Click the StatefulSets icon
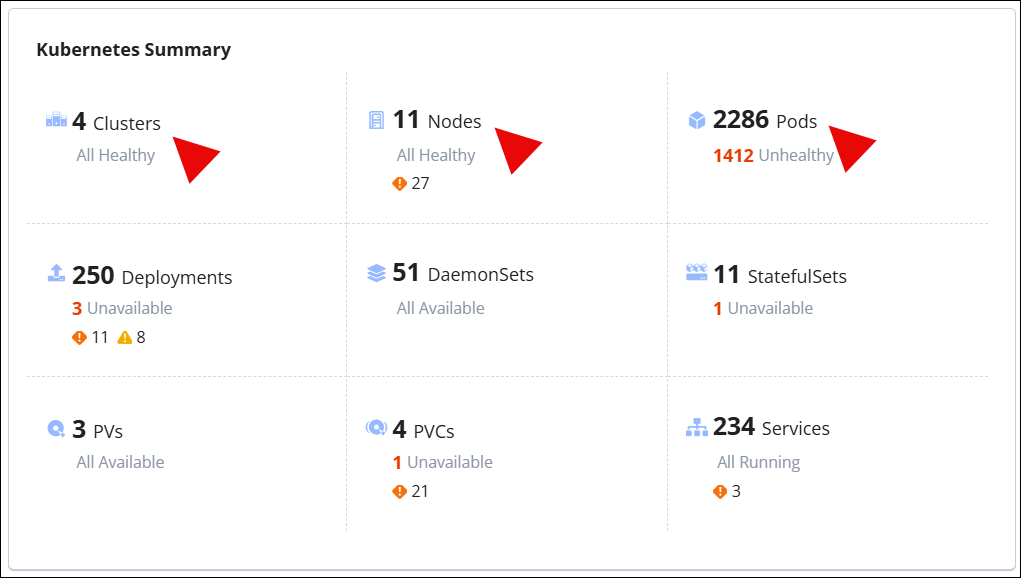1021x578 pixels. (x=697, y=272)
